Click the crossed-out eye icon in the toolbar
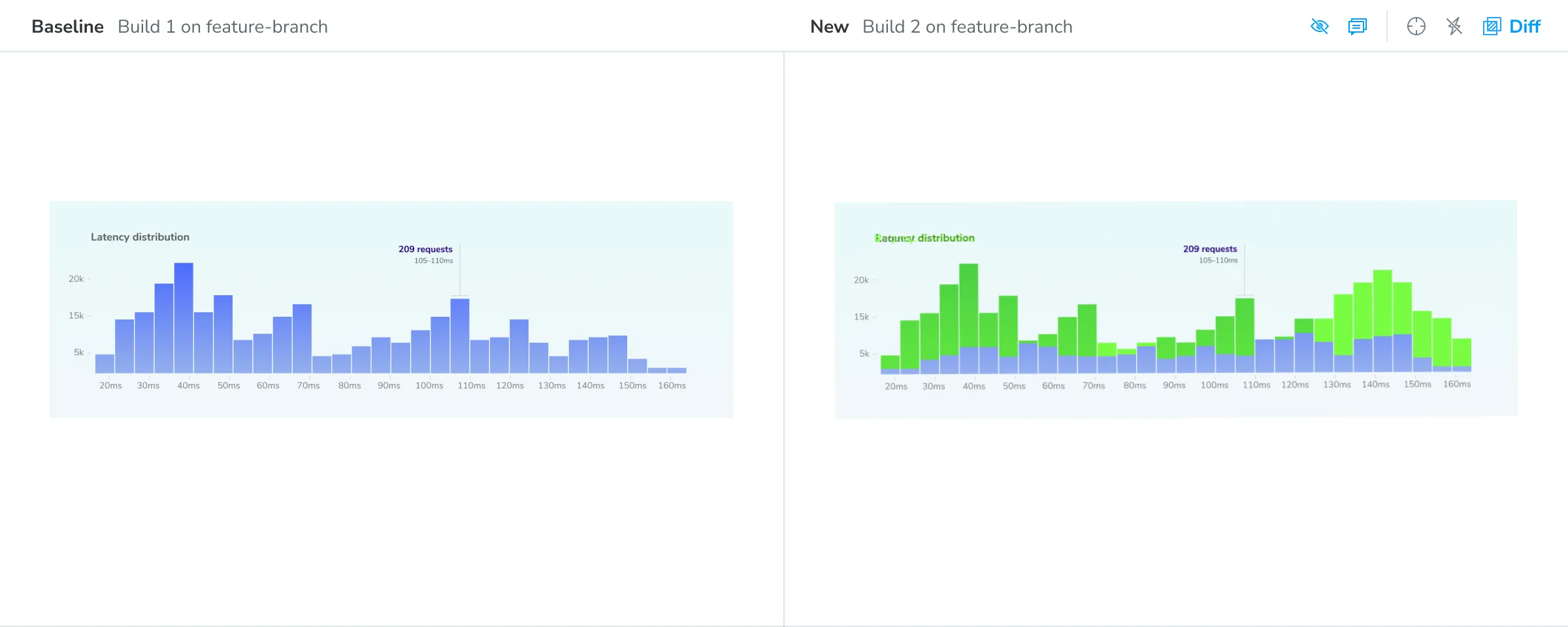The height and width of the screenshot is (627, 1568). 1320,26
